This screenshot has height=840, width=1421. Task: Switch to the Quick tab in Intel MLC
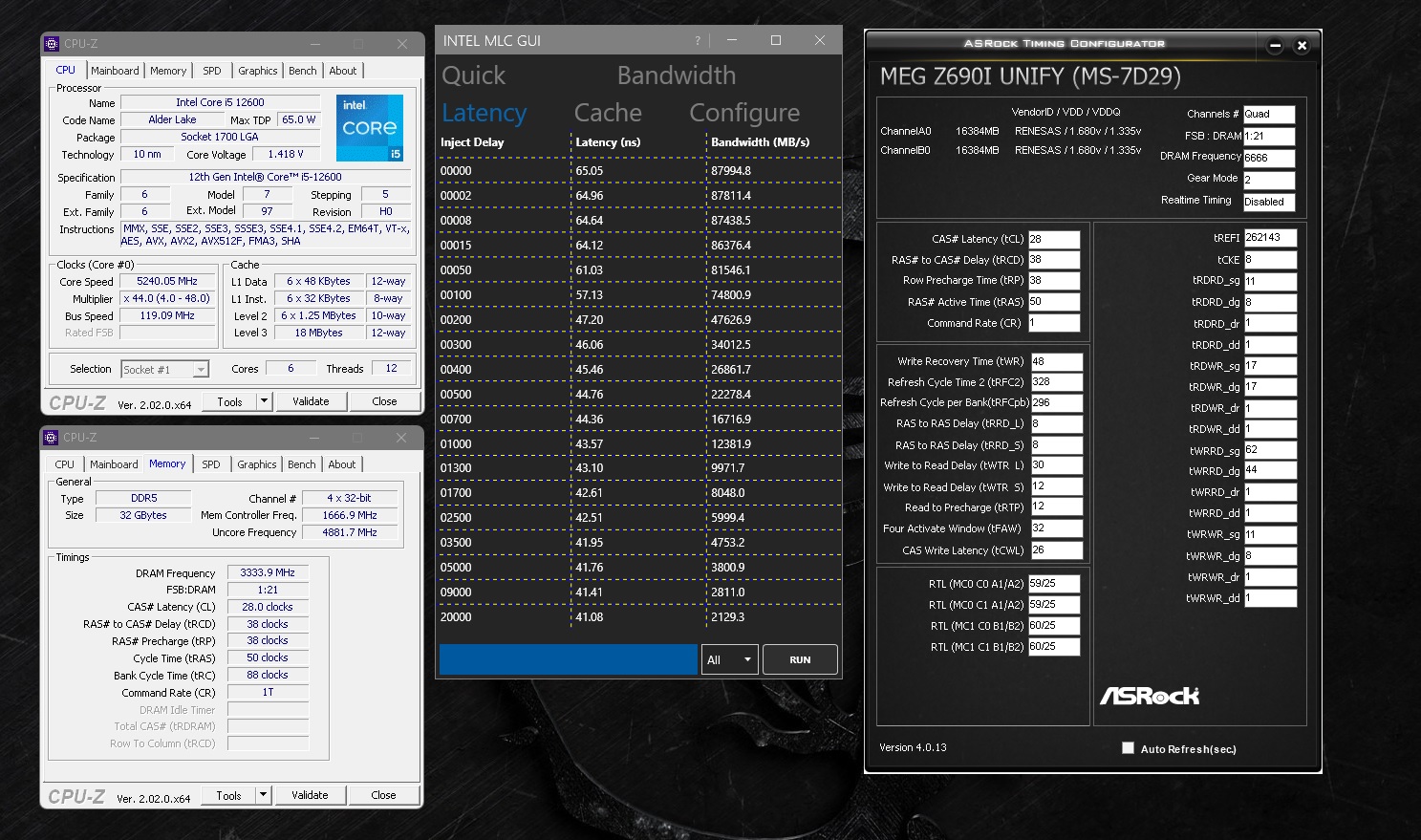tap(474, 75)
